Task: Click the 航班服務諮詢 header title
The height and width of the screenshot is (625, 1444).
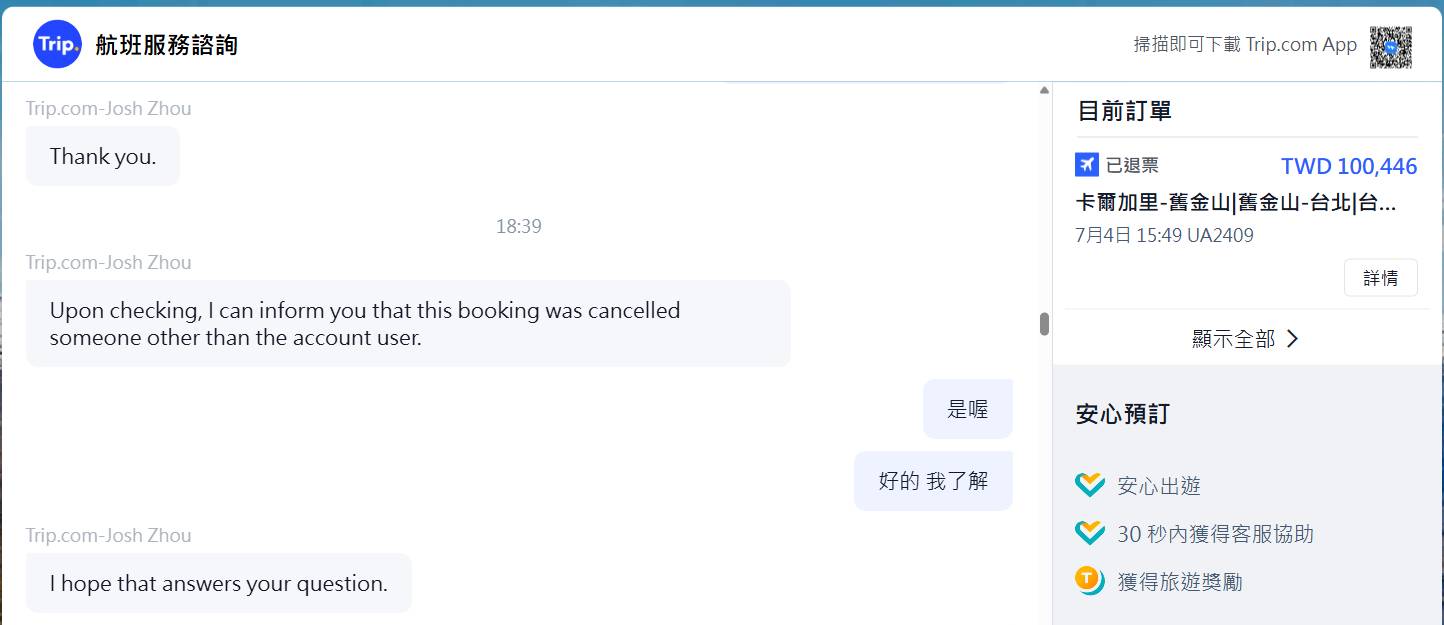Action: (x=167, y=45)
